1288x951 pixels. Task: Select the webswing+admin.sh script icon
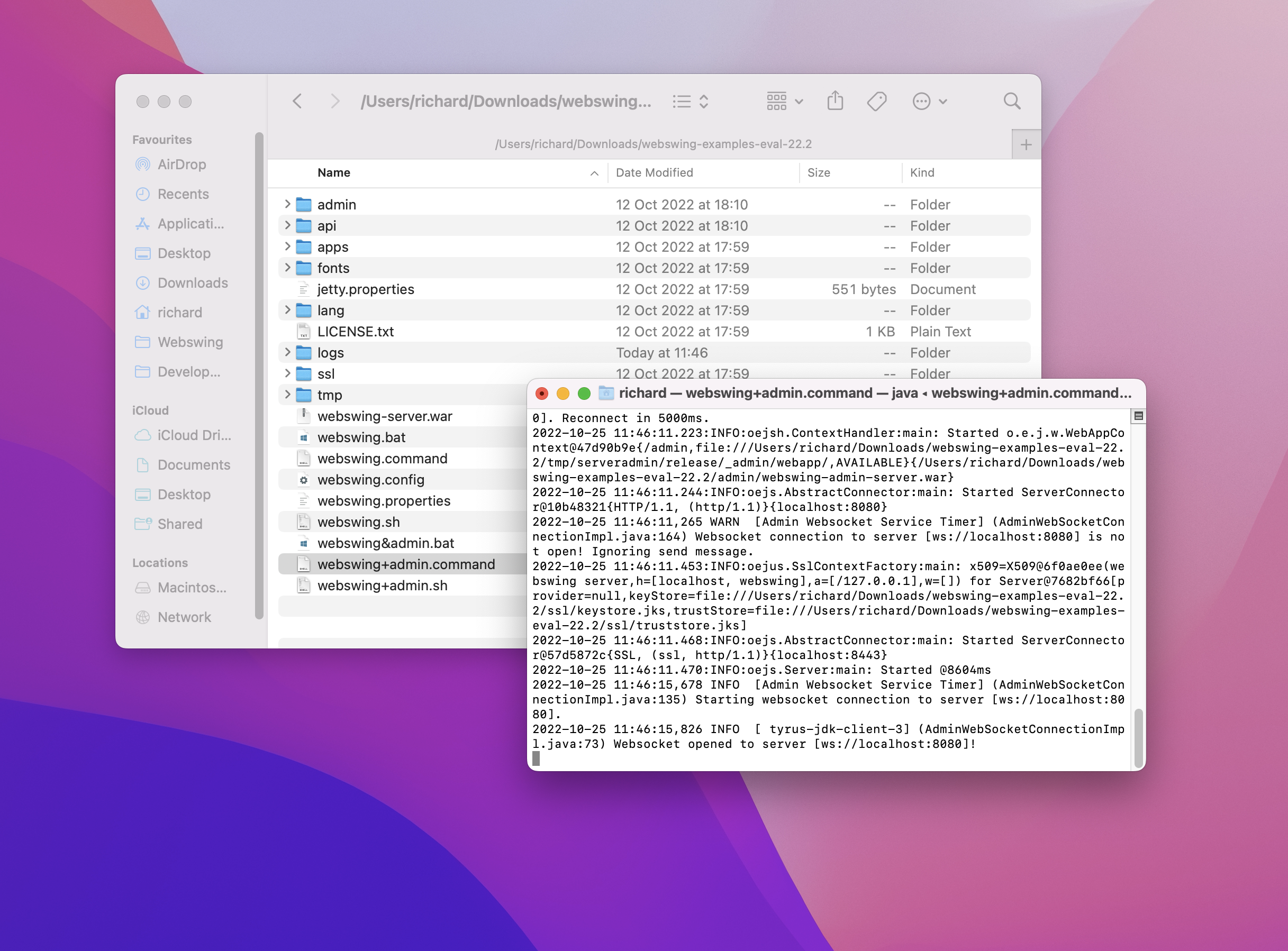coord(303,586)
